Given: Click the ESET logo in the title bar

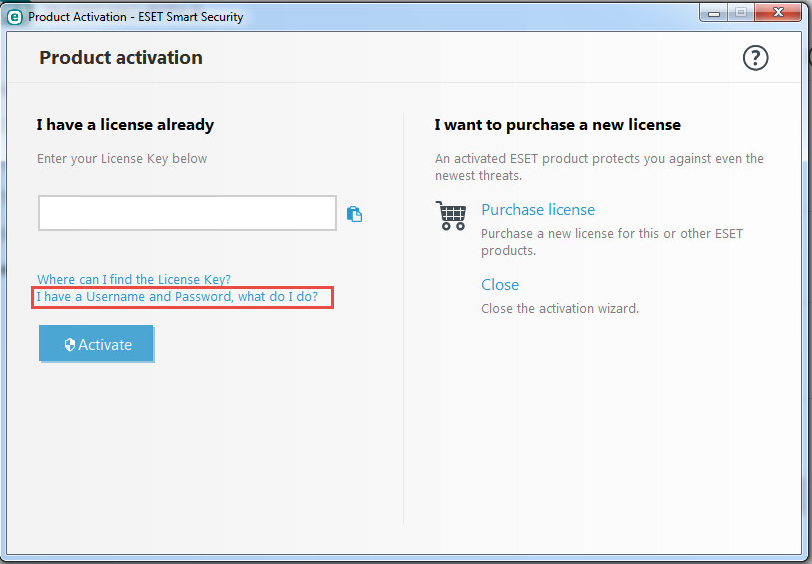Looking at the screenshot, I should (x=14, y=17).
